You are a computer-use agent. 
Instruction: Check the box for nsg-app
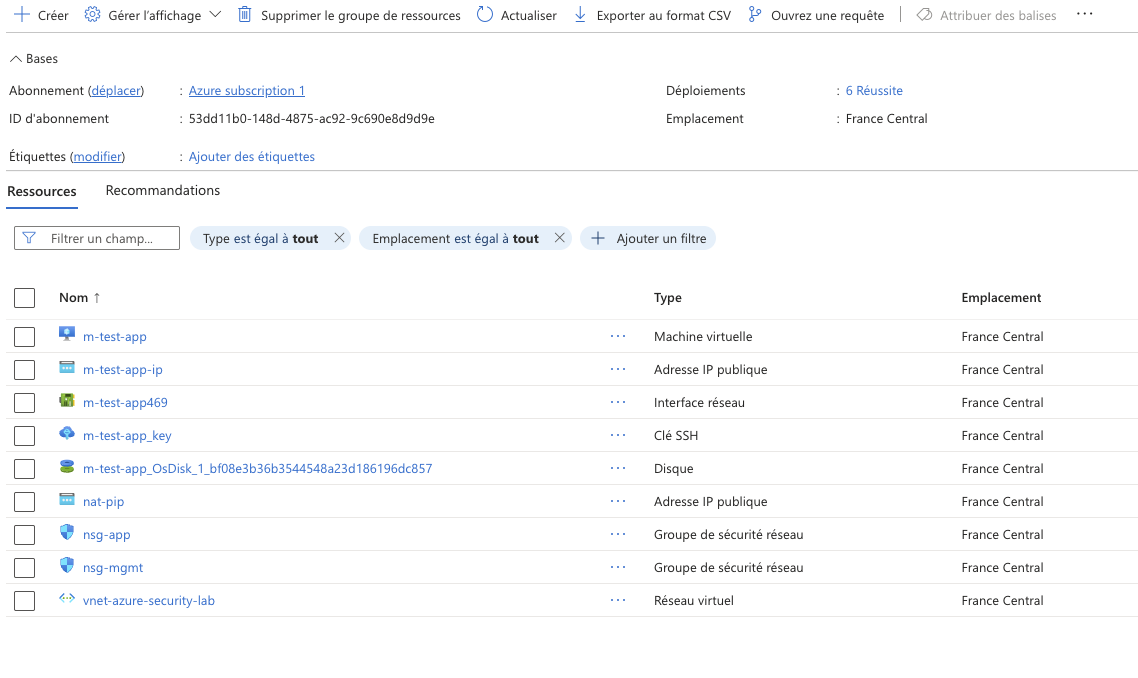tap(25, 535)
